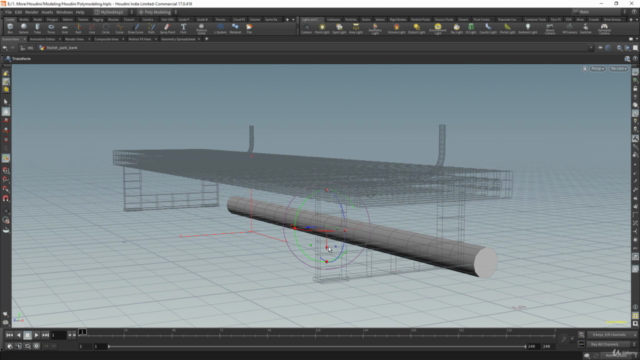
Task: Jump to the first frame
Action: (9, 335)
